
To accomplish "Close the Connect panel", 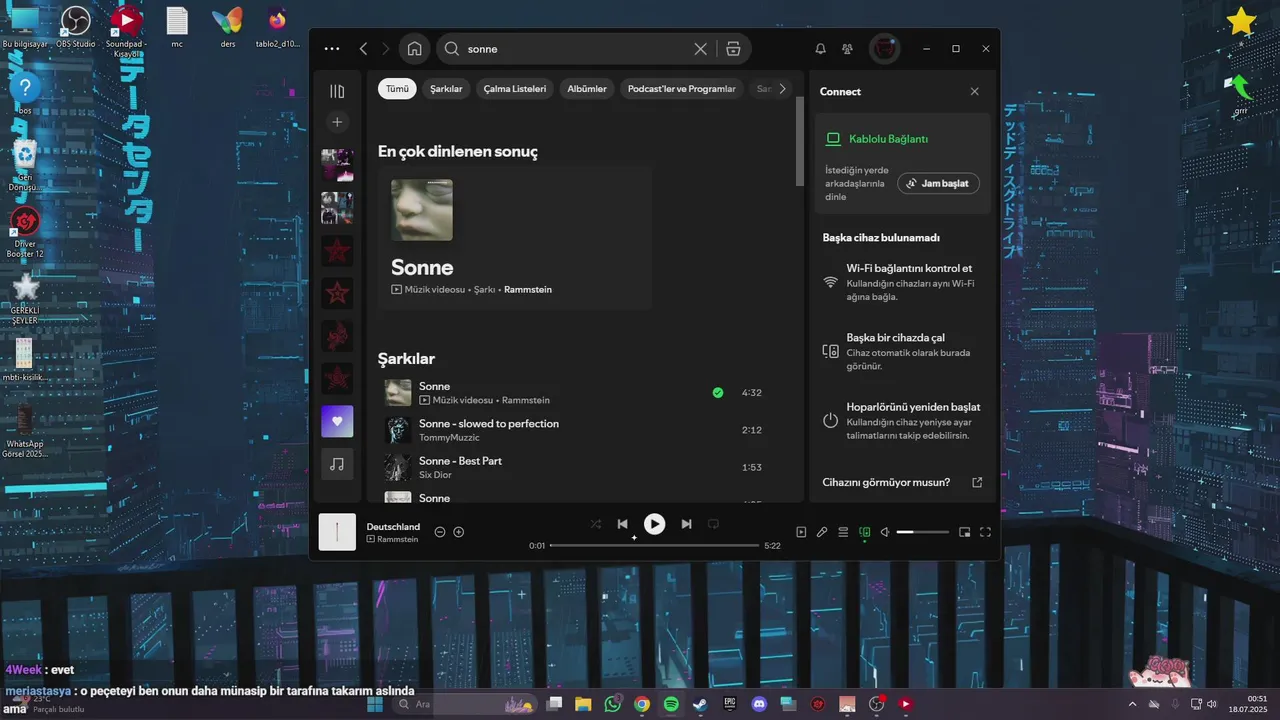I will (x=975, y=91).
